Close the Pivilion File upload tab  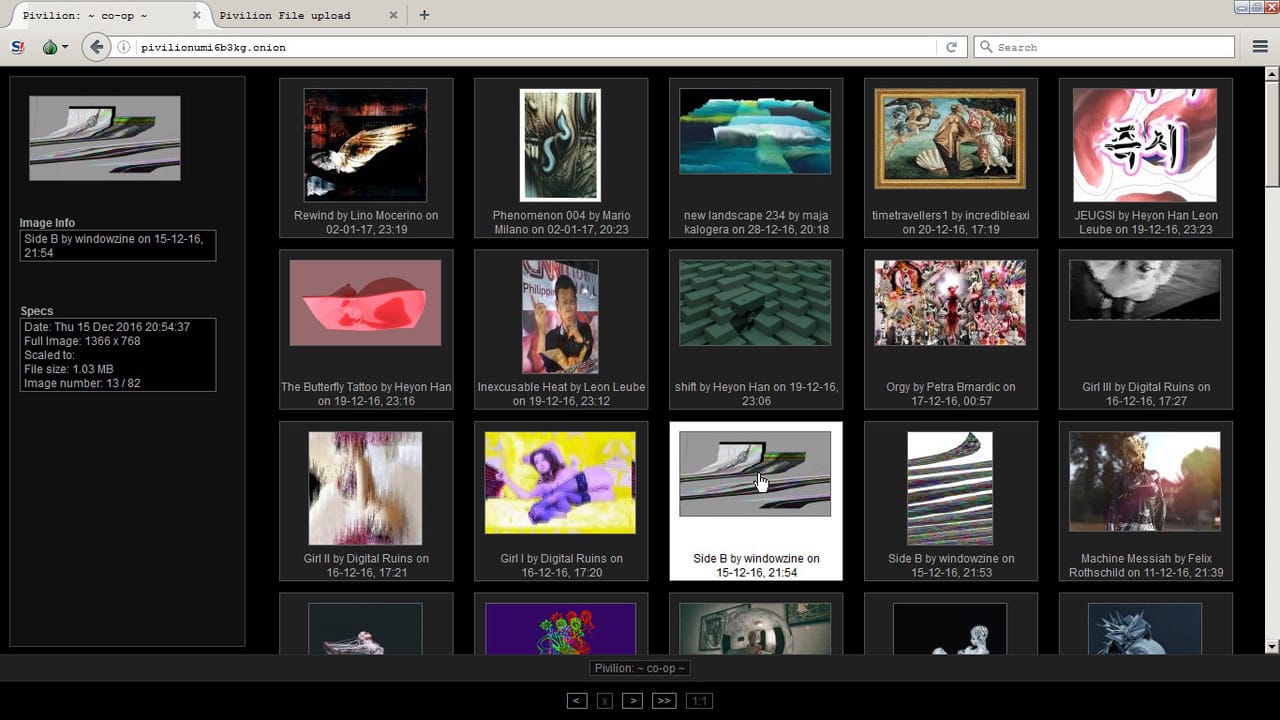(393, 15)
